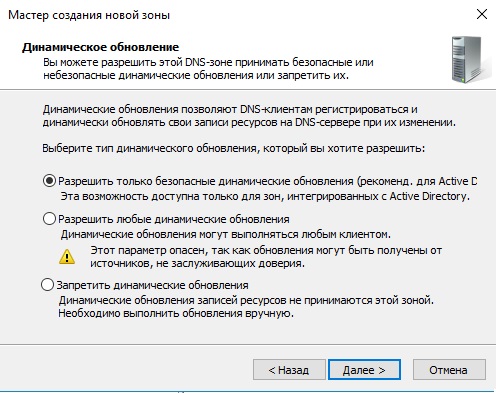Viewport: 496px width, 393px height.
Task: Click the Active Directory availability note text
Action: (265, 196)
